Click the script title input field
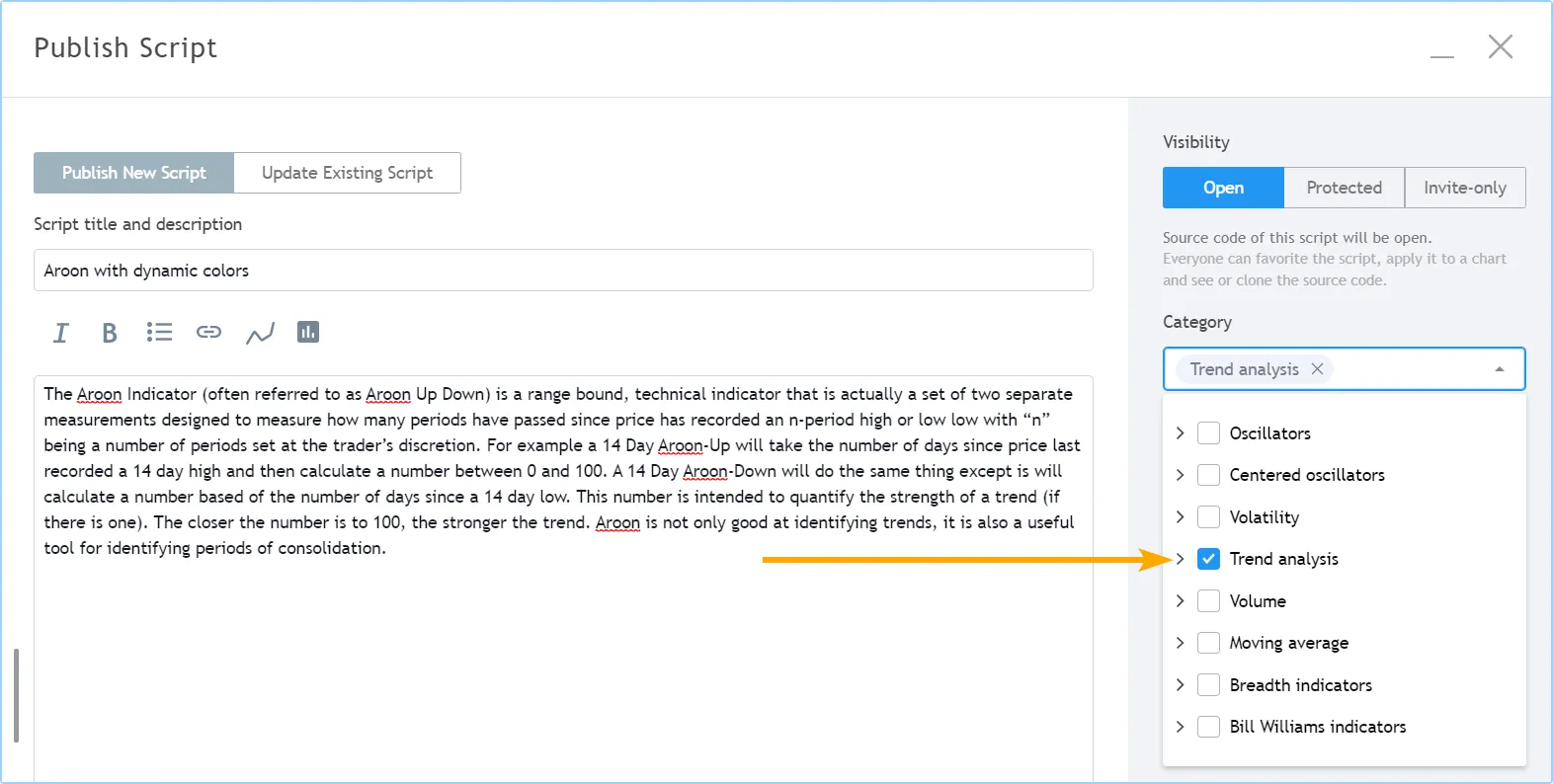The width and height of the screenshot is (1553, 784). 563,271
